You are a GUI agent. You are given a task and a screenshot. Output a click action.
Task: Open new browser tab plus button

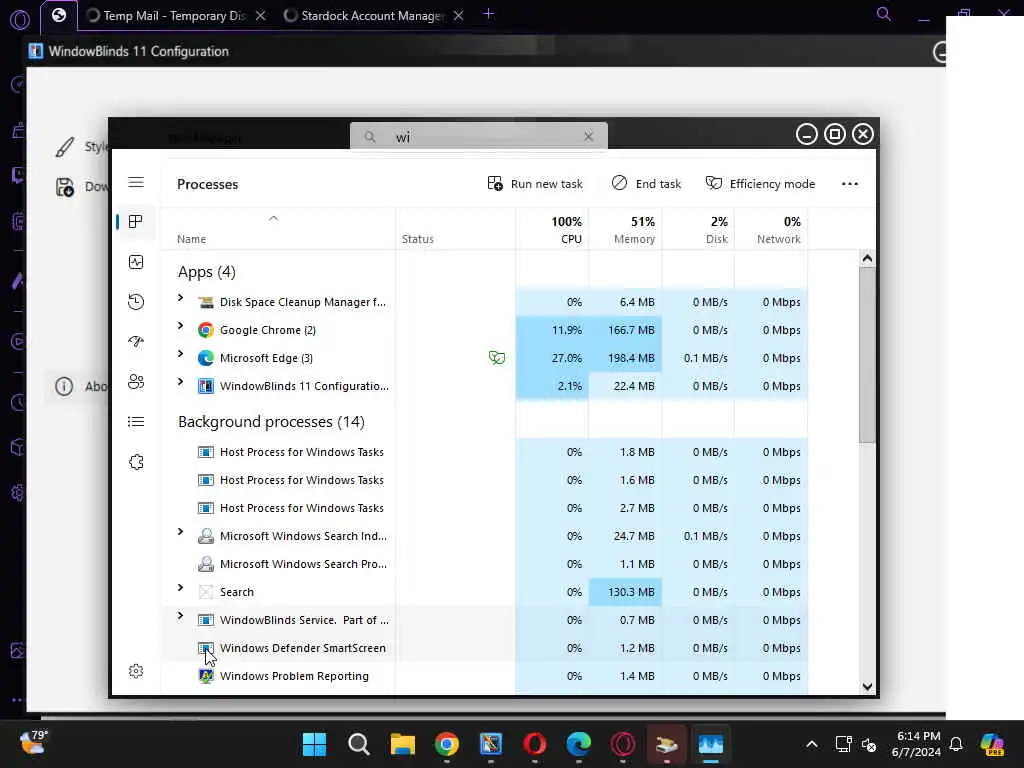pyautogui.click(x=488, y=14)
